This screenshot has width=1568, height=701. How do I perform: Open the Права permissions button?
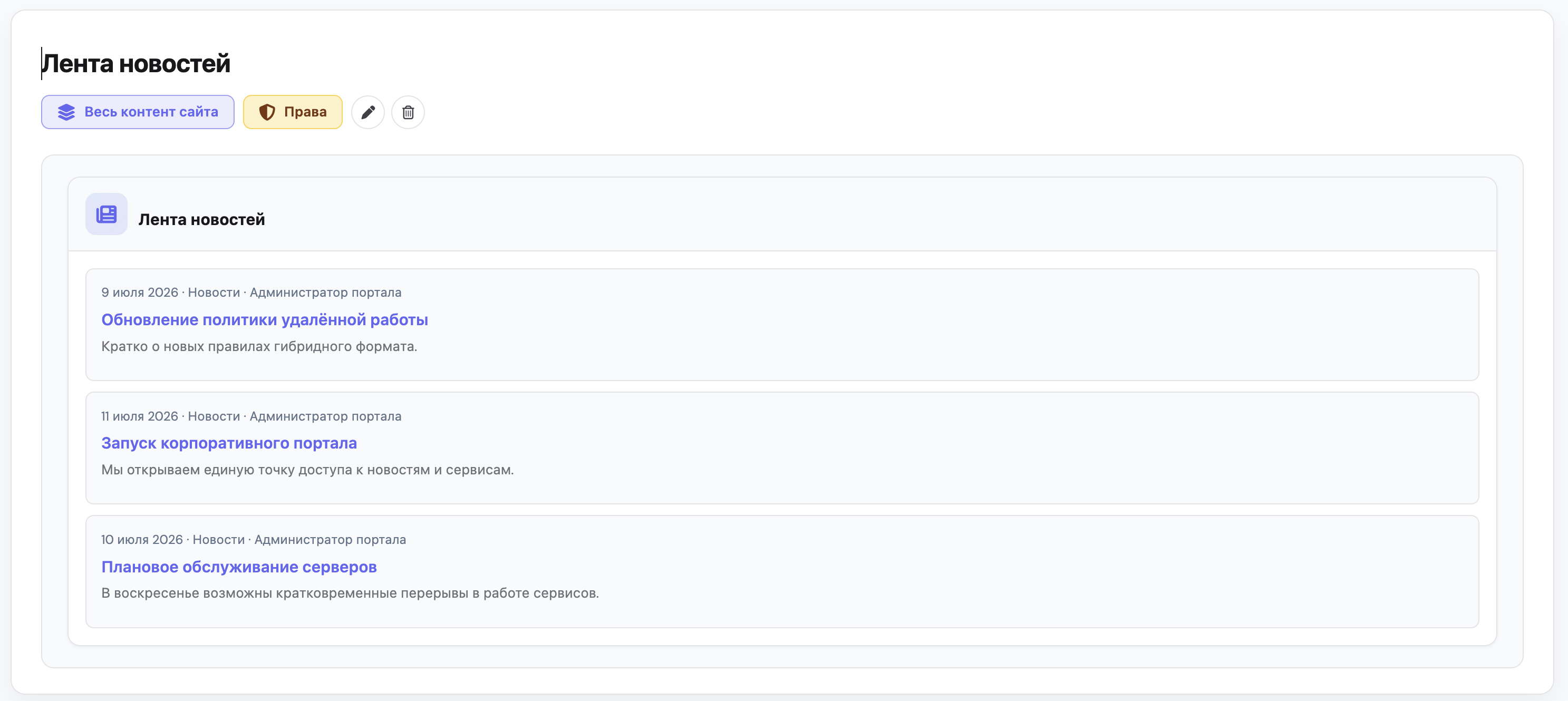(293, 112)
